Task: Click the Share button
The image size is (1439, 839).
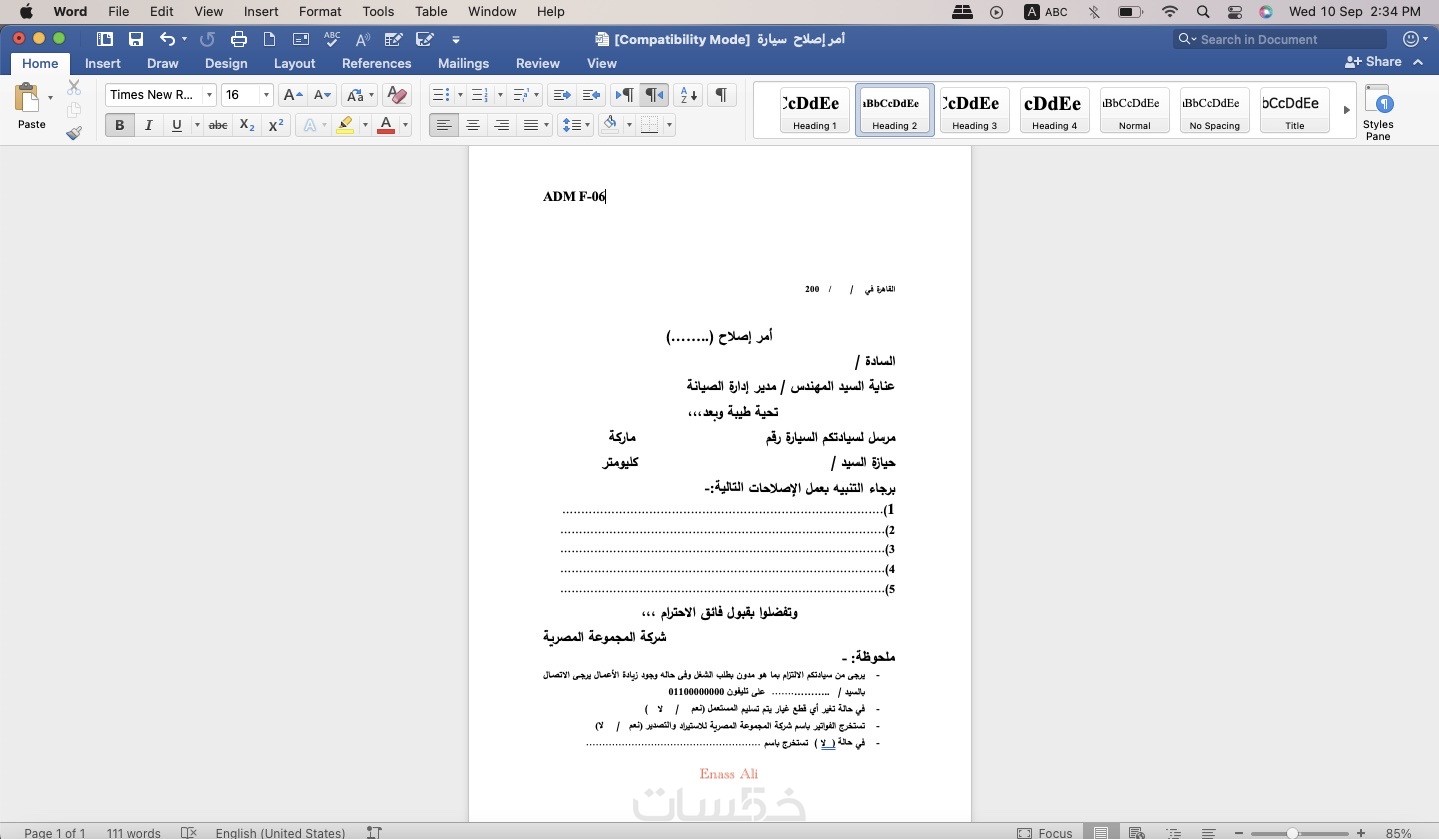Action: pyautogui.click(x=1374, y=62)
